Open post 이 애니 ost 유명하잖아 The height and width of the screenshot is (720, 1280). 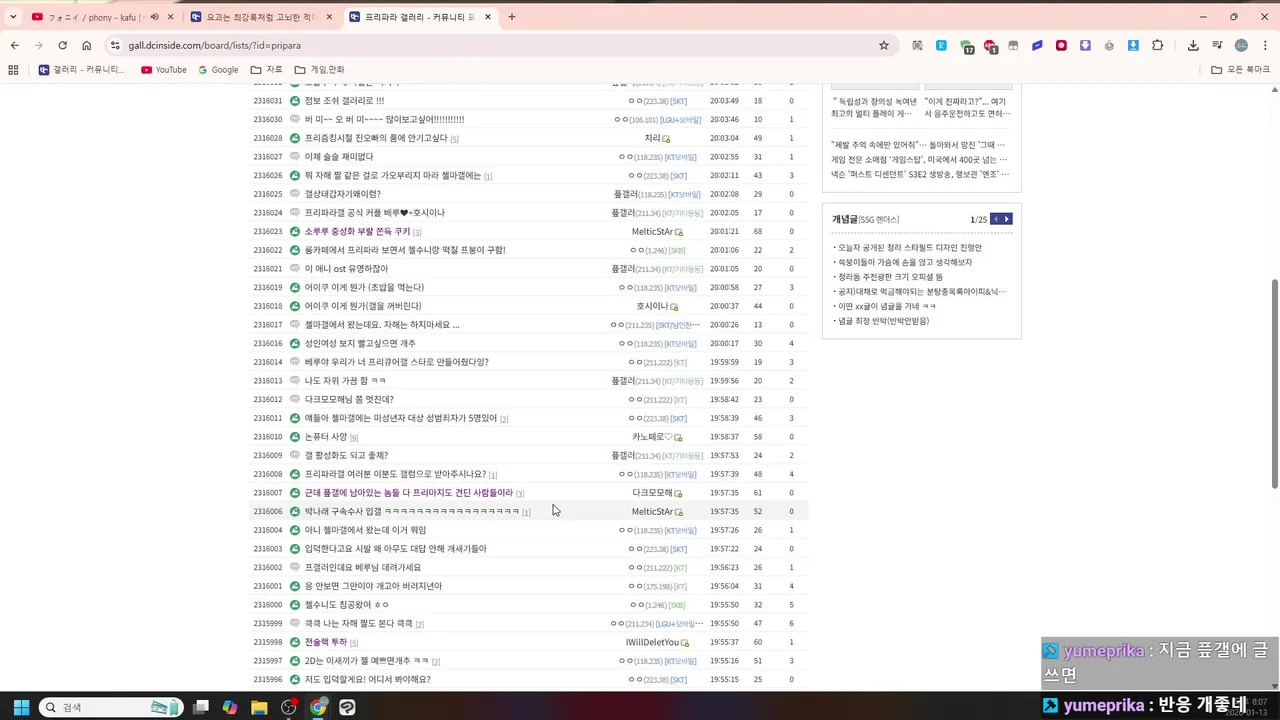coord(346,269)
